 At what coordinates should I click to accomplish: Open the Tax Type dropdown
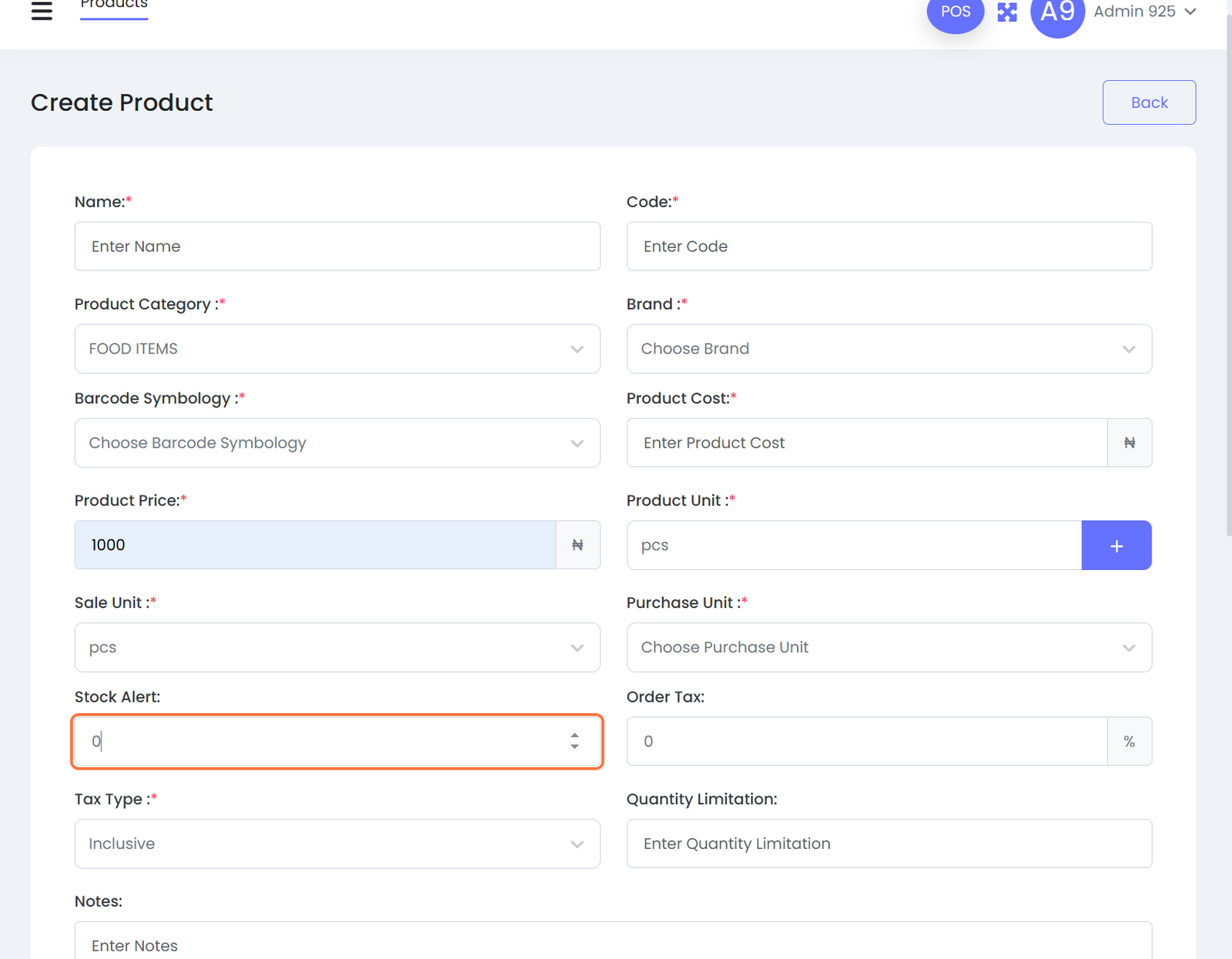click(336, 843)
